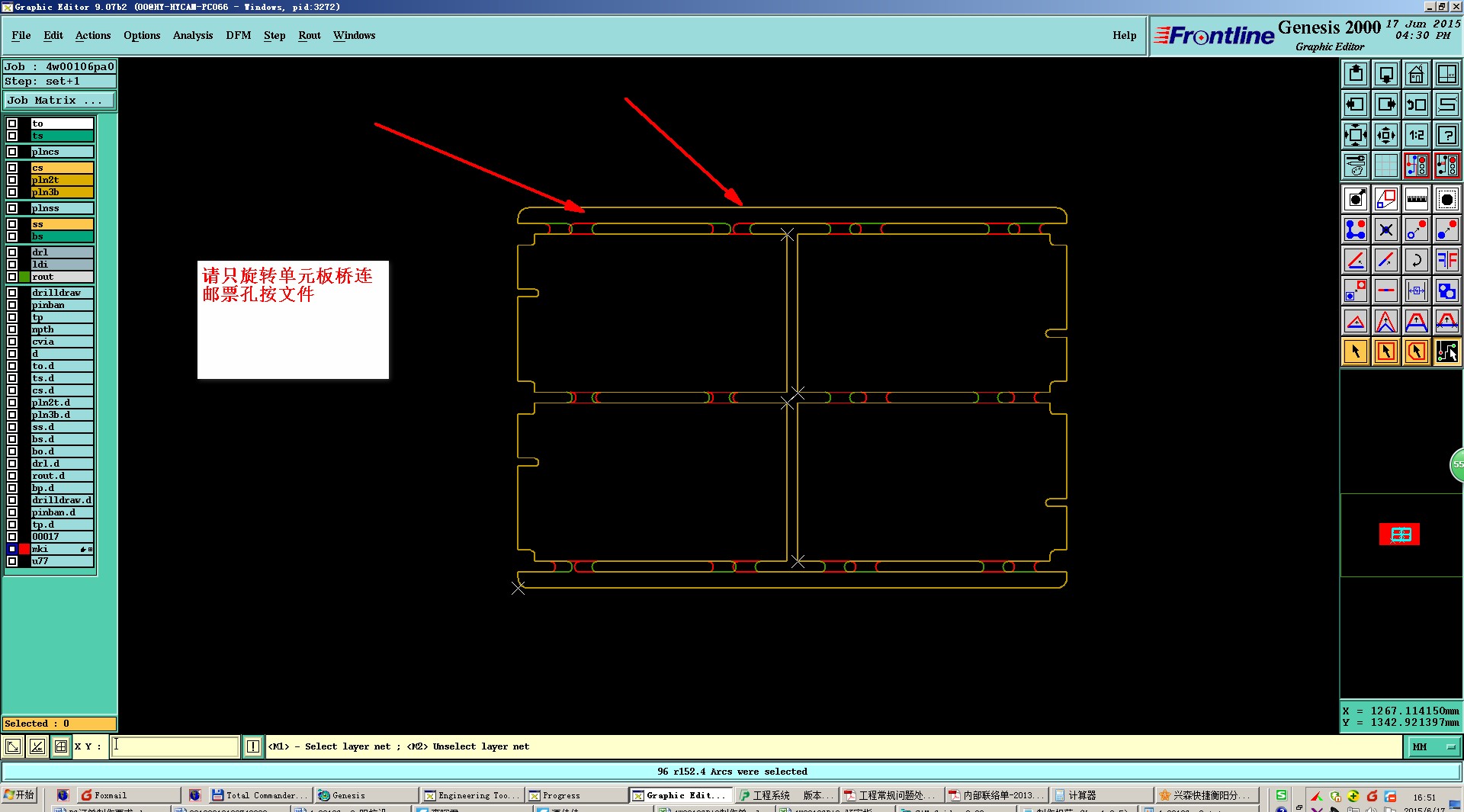Image resolution: width=1464 pixels, height=812 pixels.
Task: Click the net selection tool icon
Action: click(1447, 351)
